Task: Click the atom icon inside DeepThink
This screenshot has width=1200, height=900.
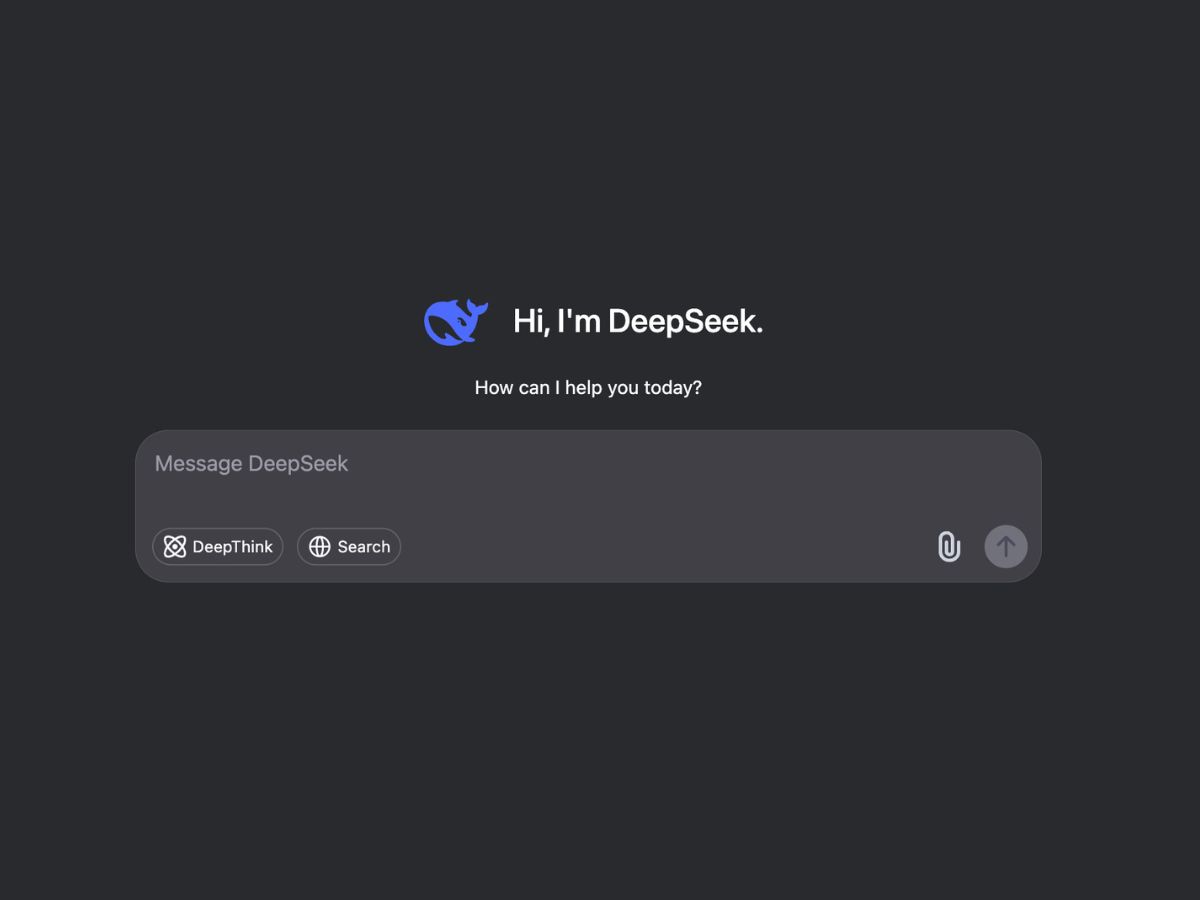Action: point(175,547)
